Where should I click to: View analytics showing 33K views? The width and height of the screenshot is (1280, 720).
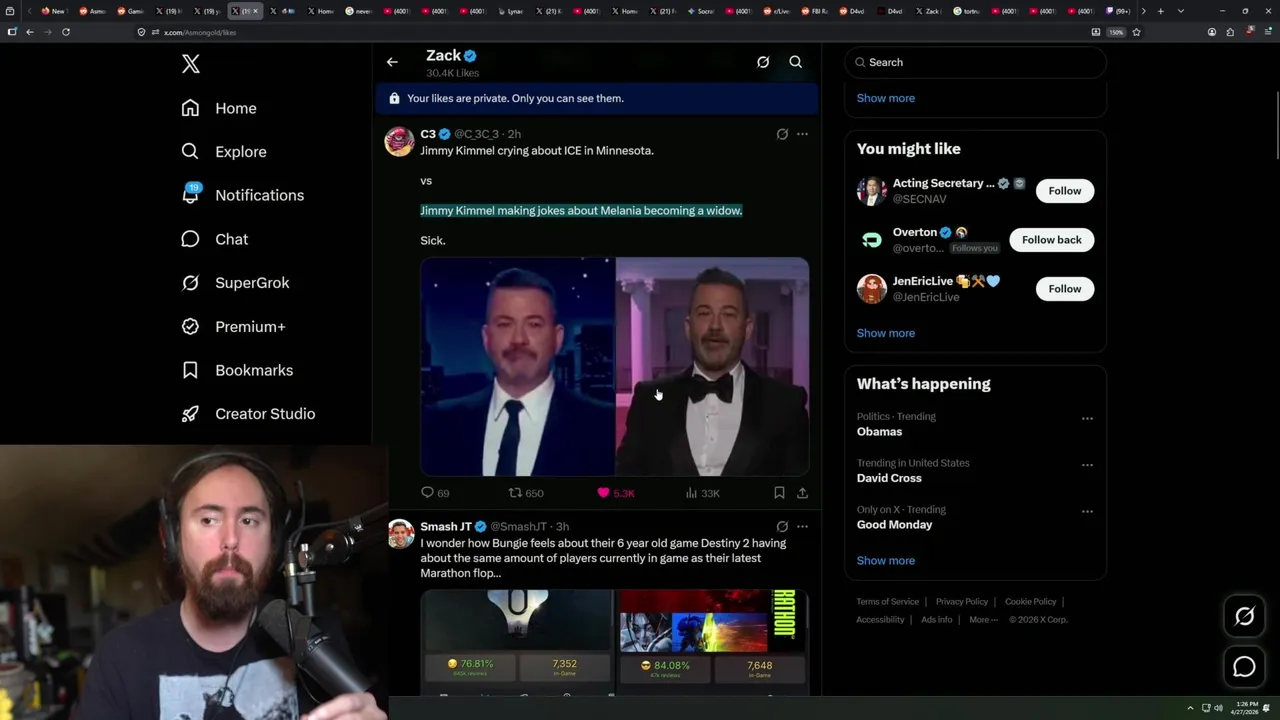(x=702, y=493)
